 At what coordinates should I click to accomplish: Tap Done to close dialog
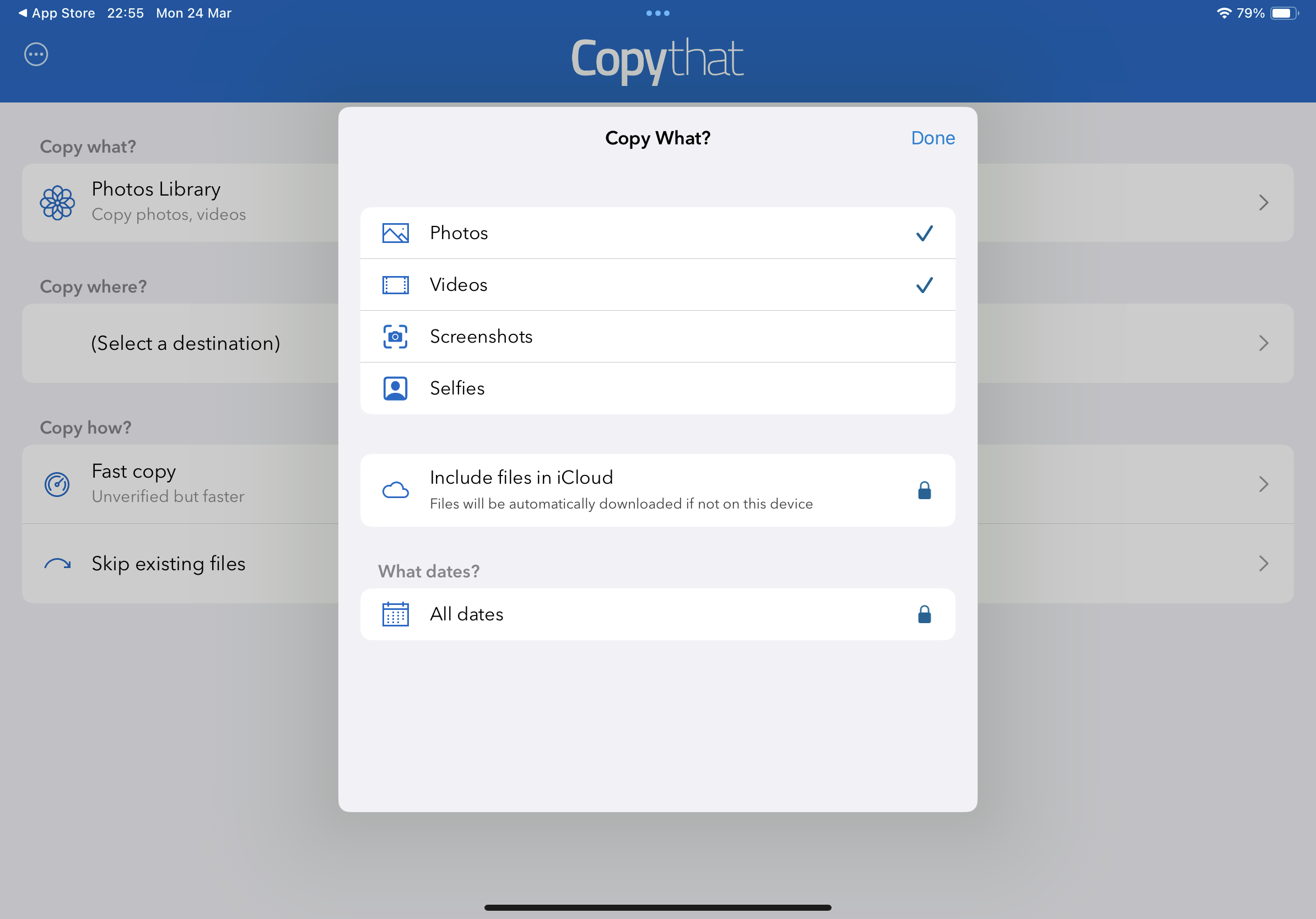click(x=932, y=138)
